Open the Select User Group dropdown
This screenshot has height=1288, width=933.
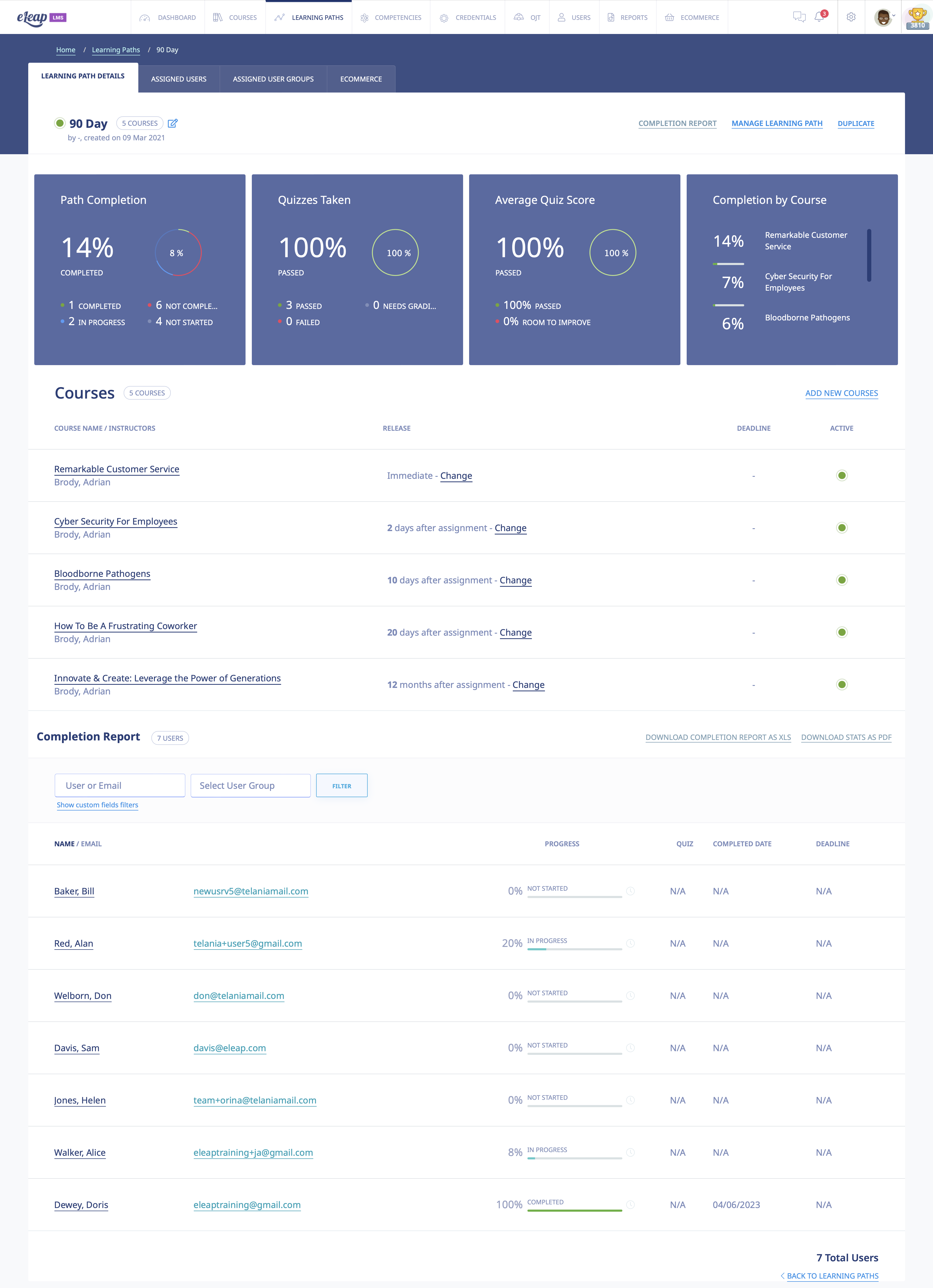250,785
